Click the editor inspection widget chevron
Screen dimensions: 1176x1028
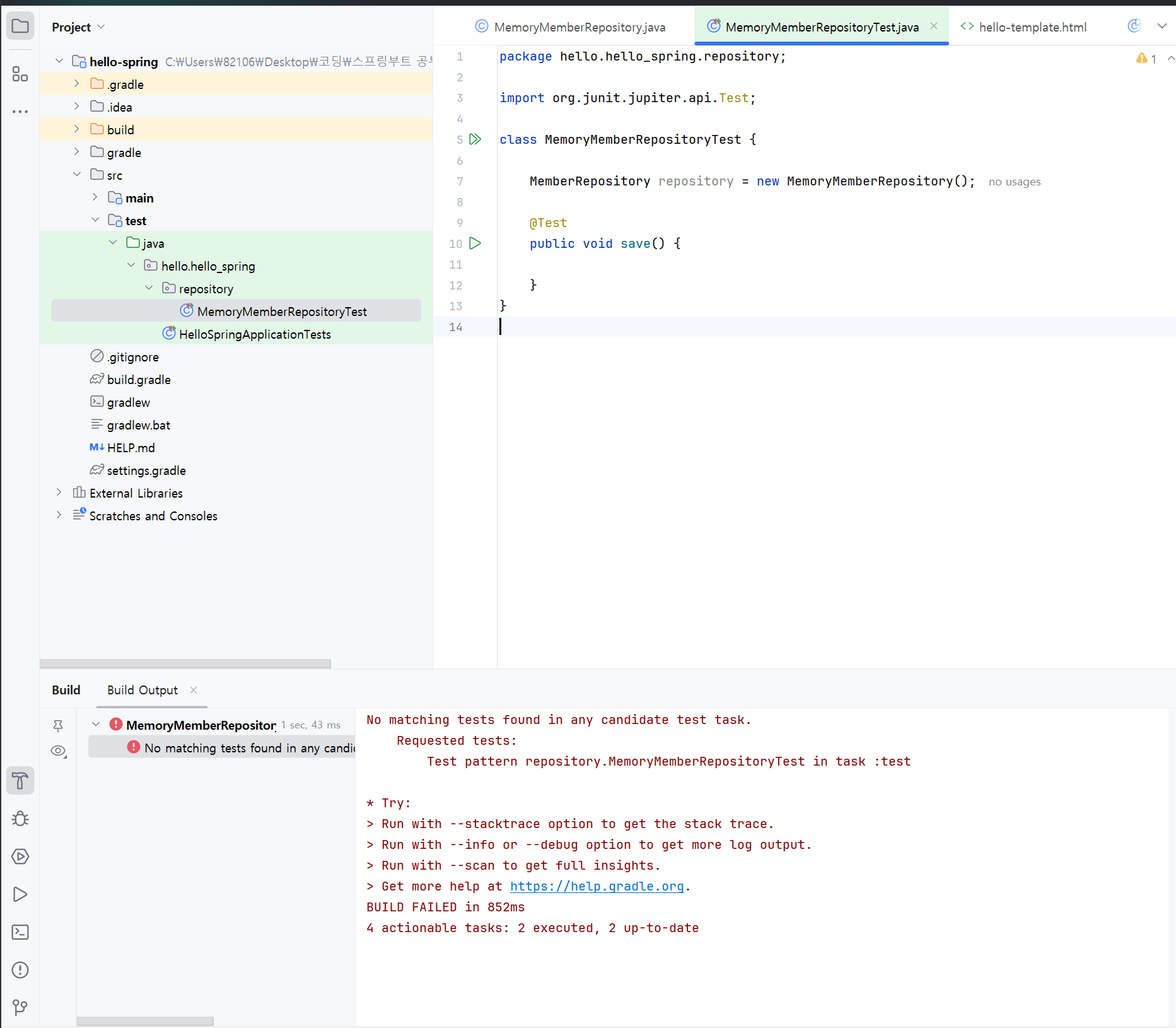pyautogui.click(x=1170, y=59)
